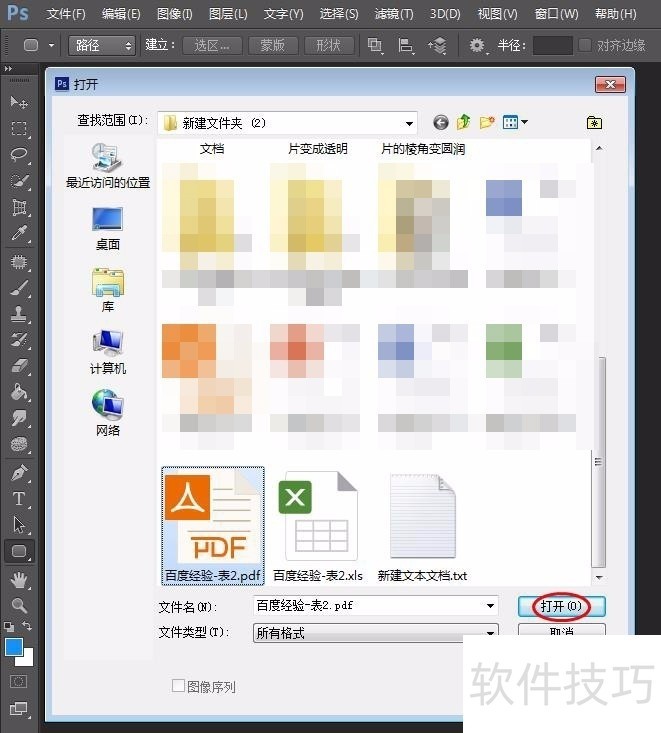Viewport: 661px width, 733px height.
Task: Go back to the last visited folder
Action: click(x=440, y=122)
